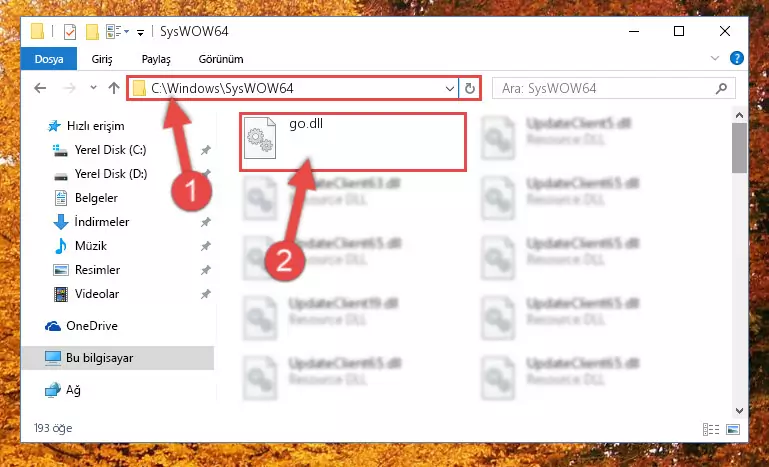The height and width of the screenshot is (467, 769).
Task: Click the Properties icon in quick access toolbar
Action: pyautogui.click(x=70, y=32)
